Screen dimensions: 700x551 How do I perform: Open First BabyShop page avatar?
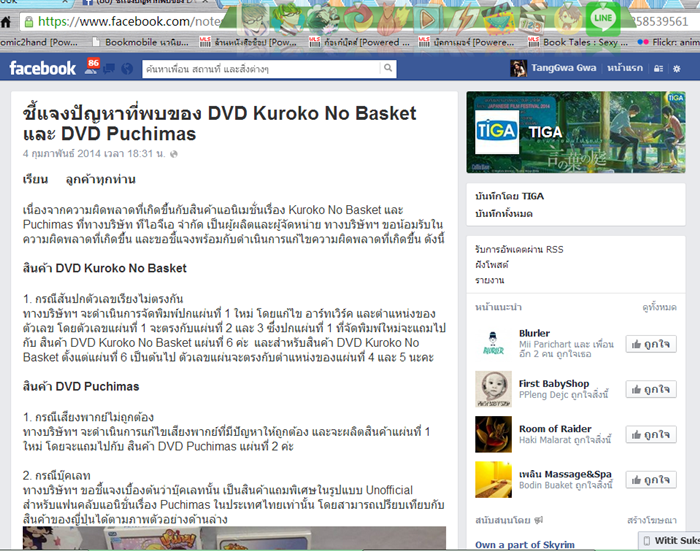(493, 389)
